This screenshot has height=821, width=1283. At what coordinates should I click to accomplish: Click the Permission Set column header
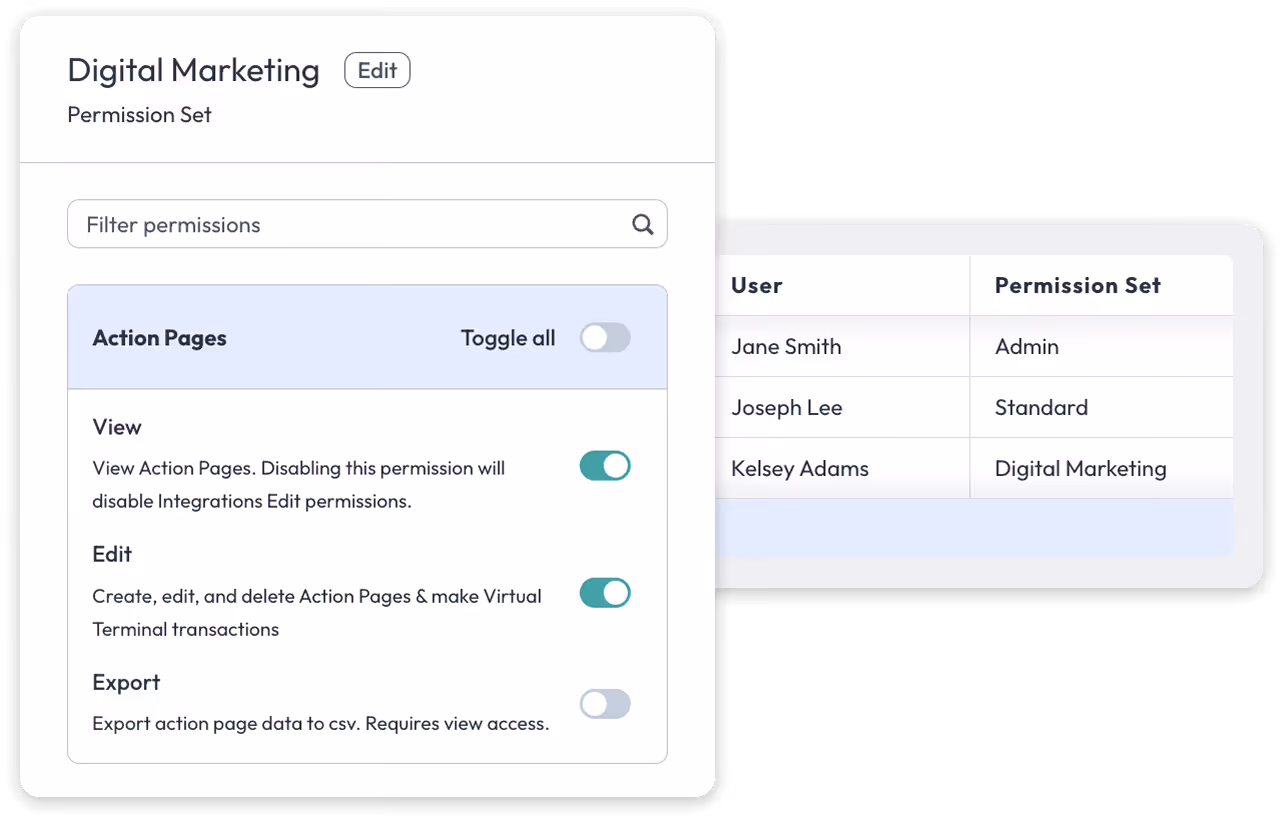(1077, 285)
